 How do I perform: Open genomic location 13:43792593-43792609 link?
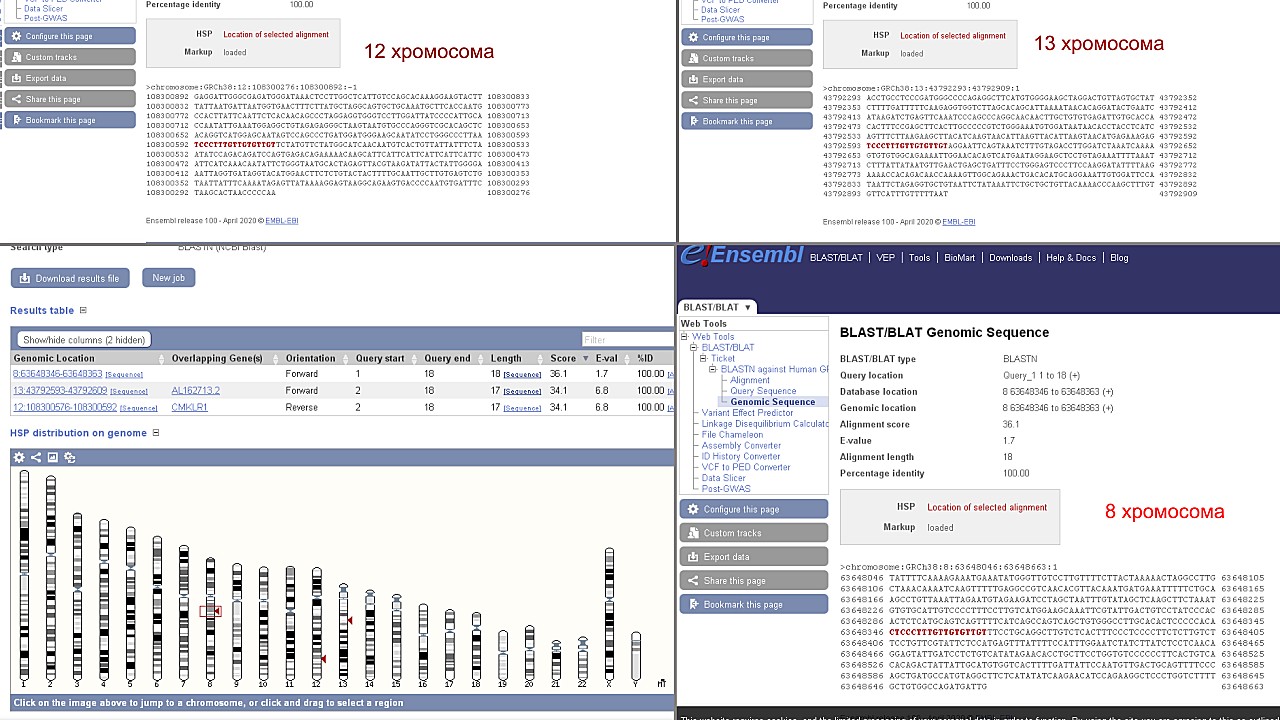pyautogui.click(x=60, y=391)
